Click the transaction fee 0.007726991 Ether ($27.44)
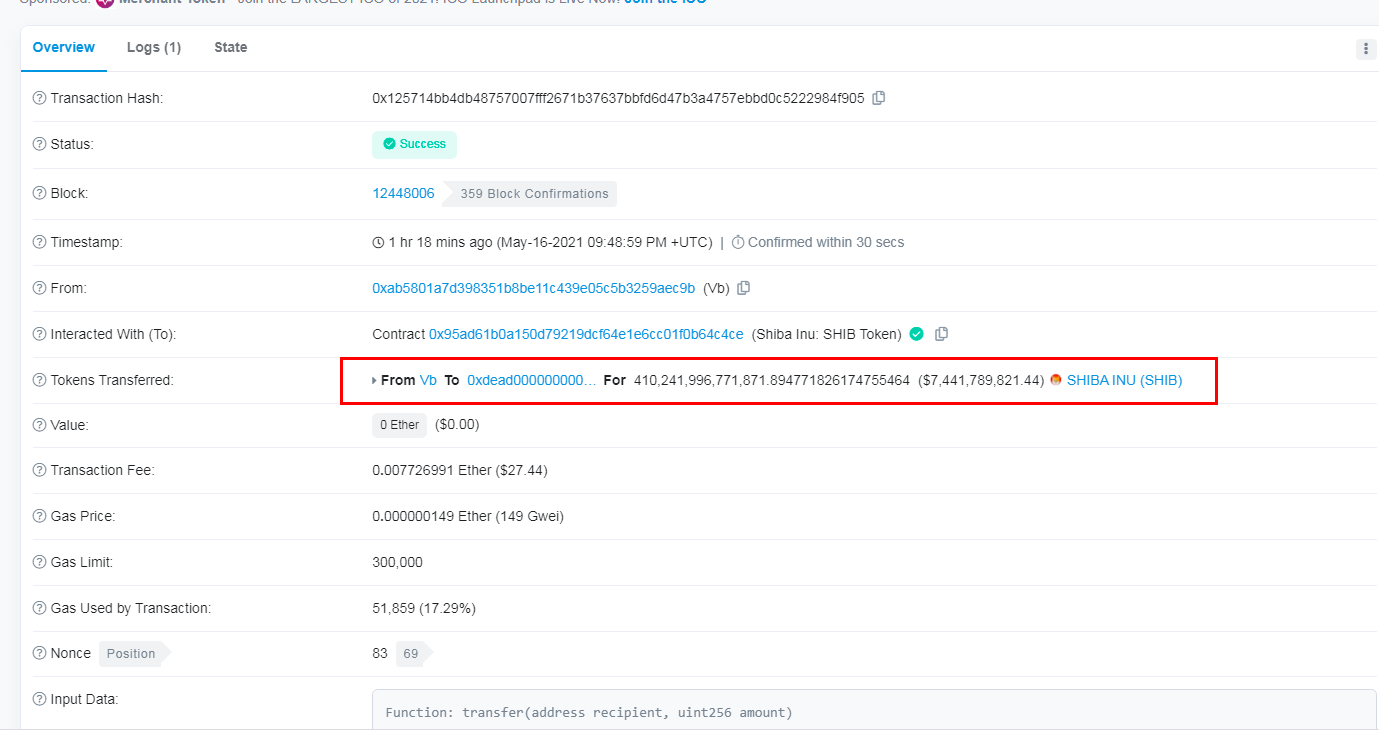 [x=460, y=470]
